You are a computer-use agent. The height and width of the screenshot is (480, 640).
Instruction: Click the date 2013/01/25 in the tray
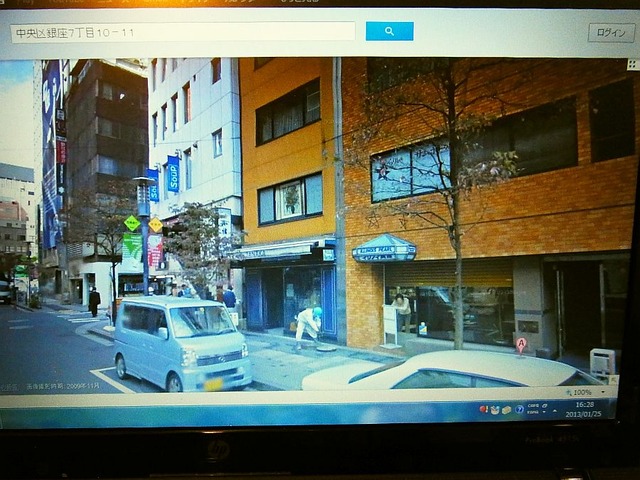pos(583,414)
